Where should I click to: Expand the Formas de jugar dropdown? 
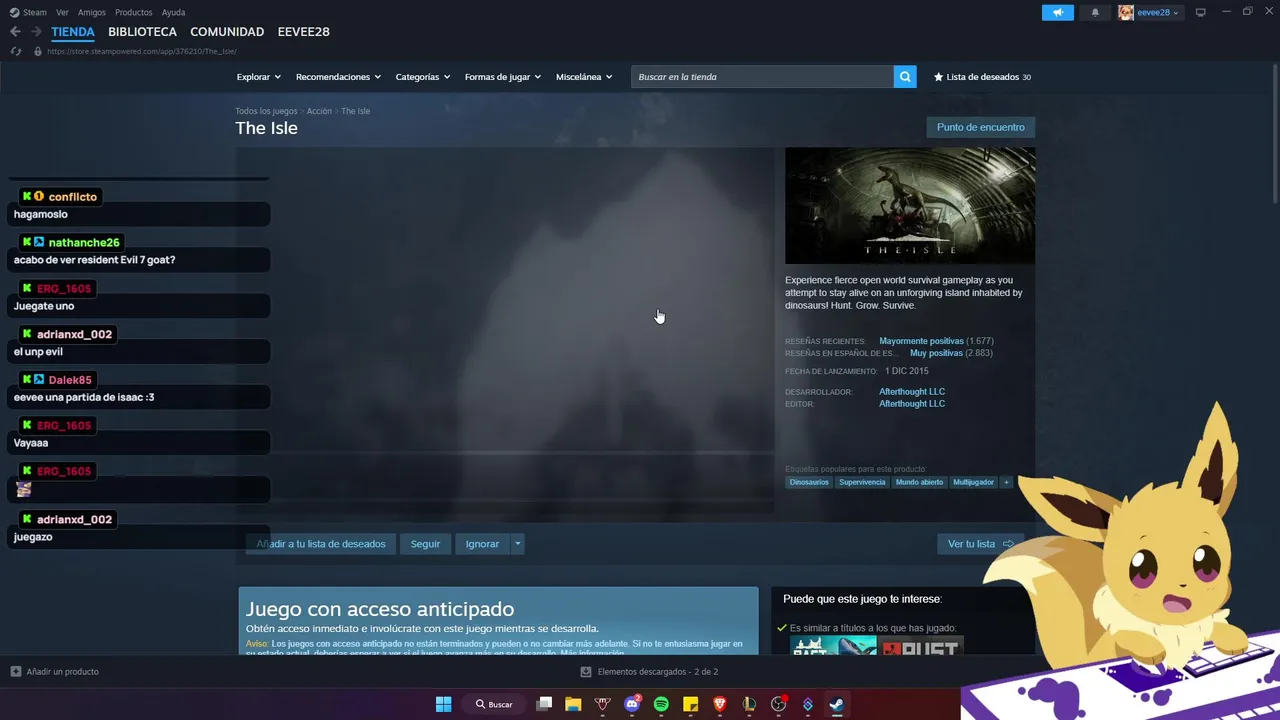pyautogui.click(x=503, y=77)
